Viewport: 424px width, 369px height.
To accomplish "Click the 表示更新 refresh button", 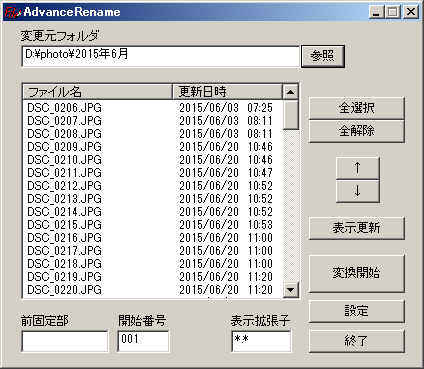I will [356, 228].
